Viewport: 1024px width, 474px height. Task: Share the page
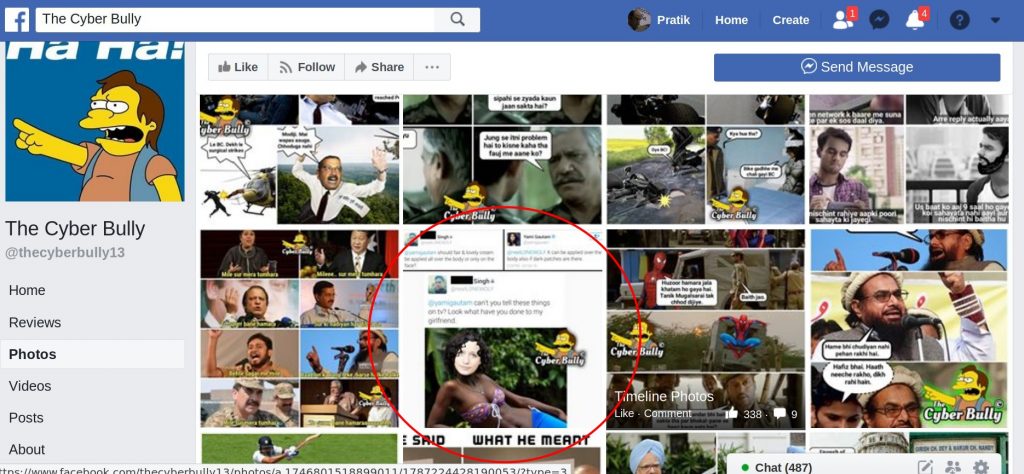379,67
